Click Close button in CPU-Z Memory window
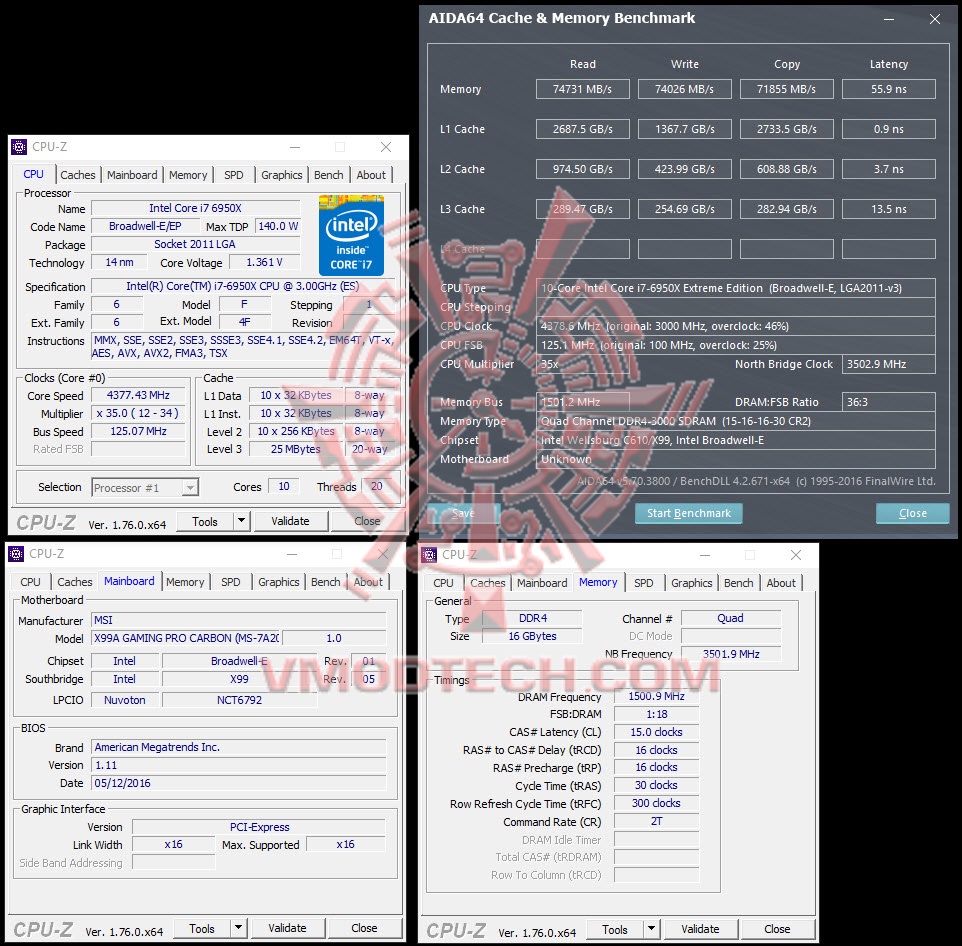Image resolution: width=962 pixels, height=946 pixels. pyautogui.click(x=777, y=929)
